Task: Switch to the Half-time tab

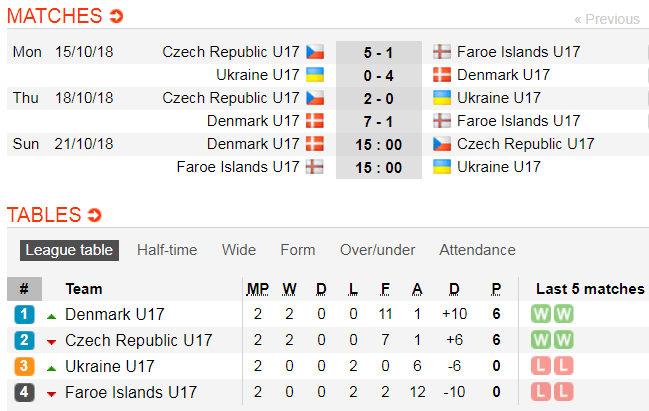Action: [x=167, y=250]
